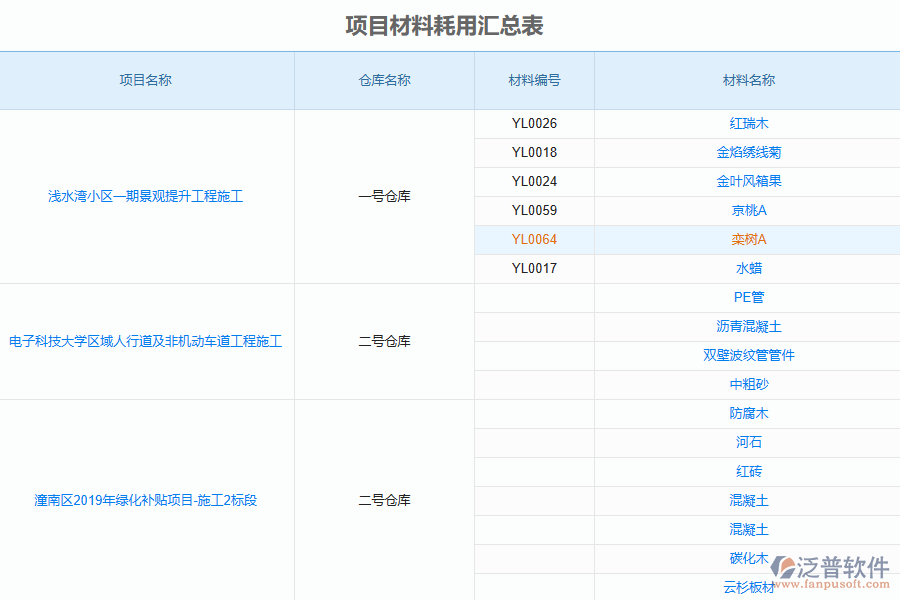Open the 防腐木 material entry
The width and height of the screenshot is (900, 600).
749,413
